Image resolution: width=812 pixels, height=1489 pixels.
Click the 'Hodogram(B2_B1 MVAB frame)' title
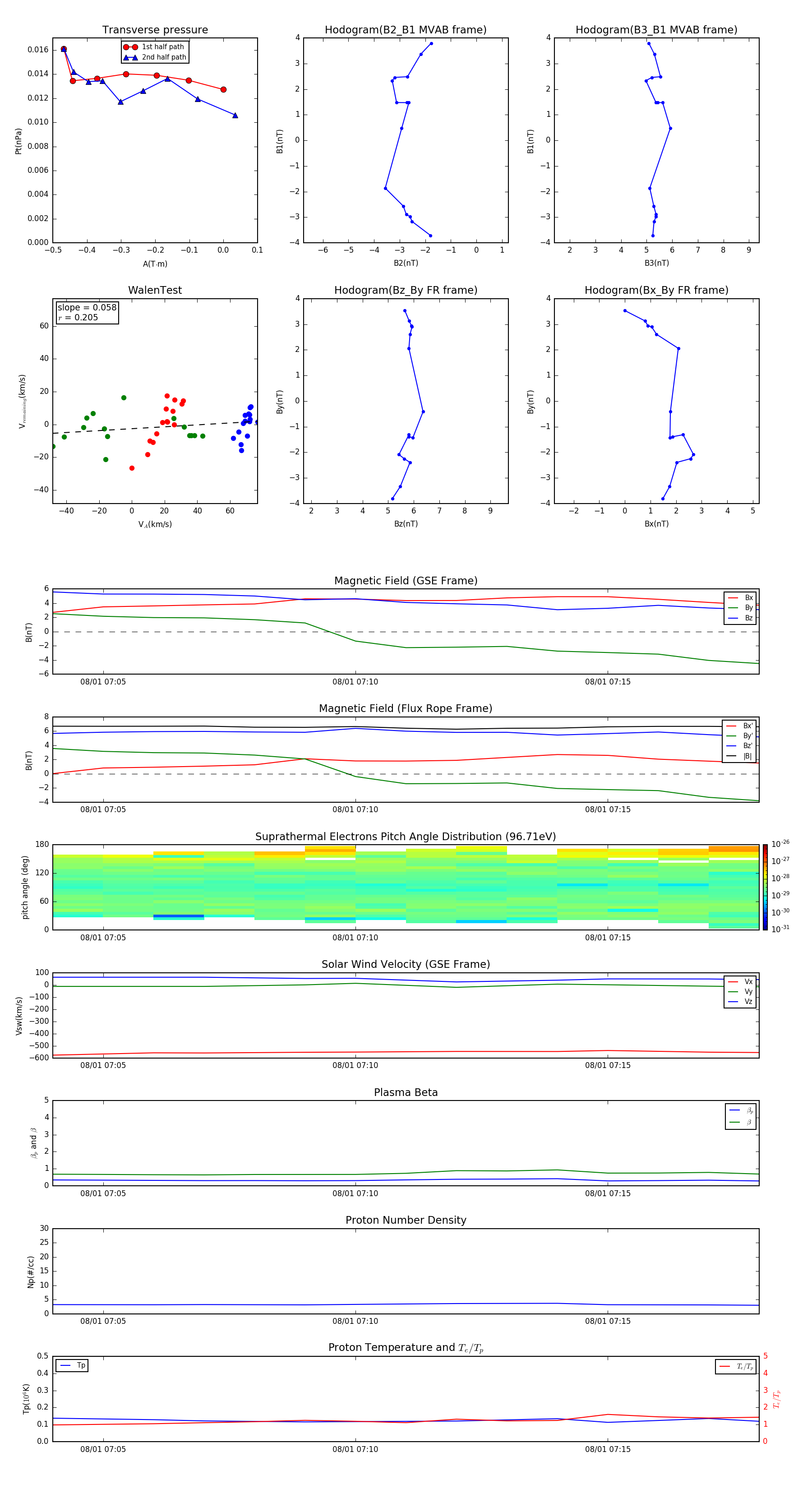coord(406,30)
